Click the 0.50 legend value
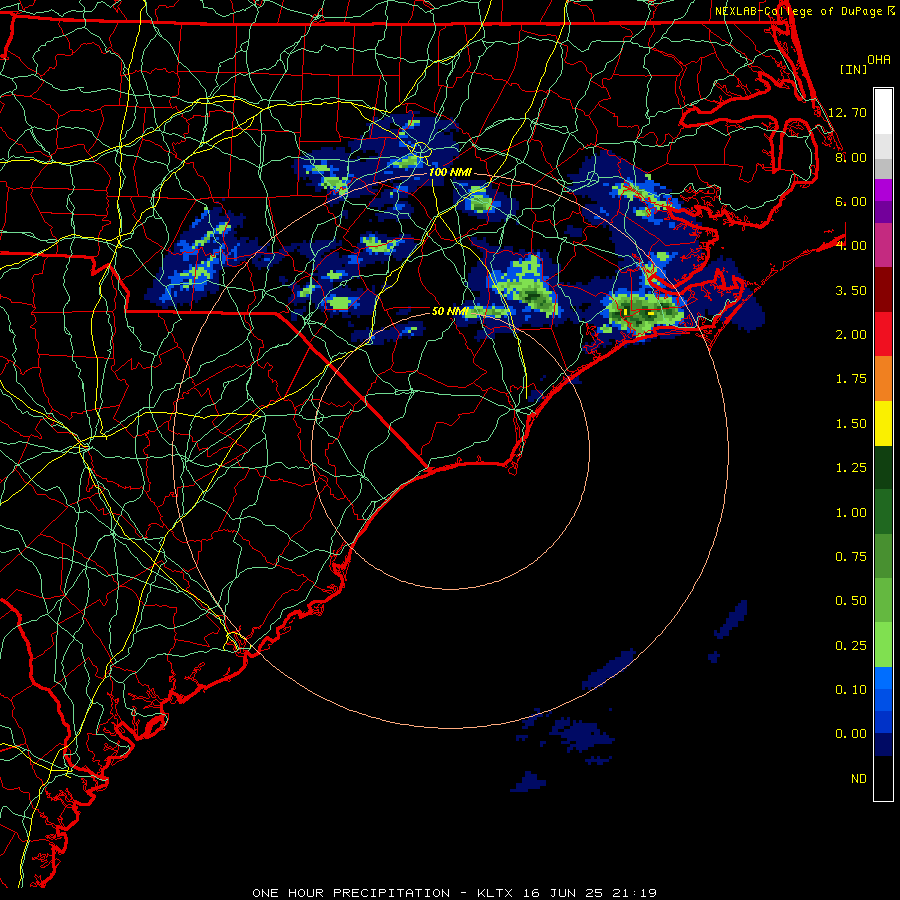Image resolution: width=900 pixels, height=900 pixels. pos(851,601)
